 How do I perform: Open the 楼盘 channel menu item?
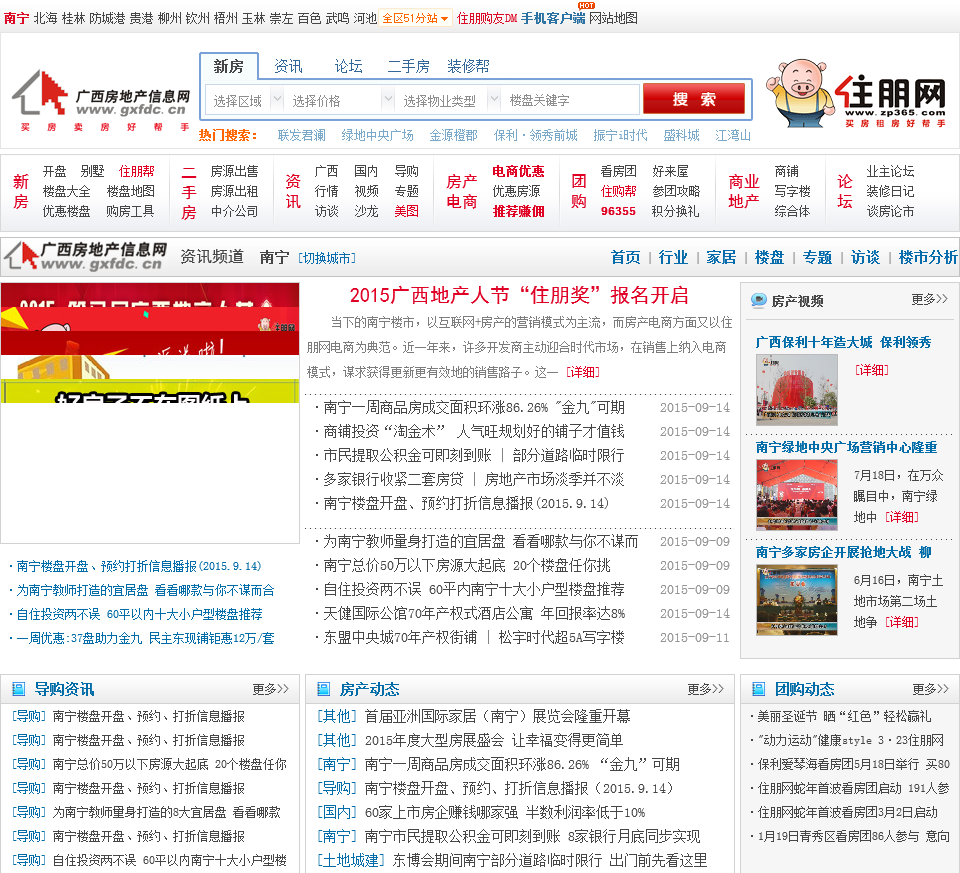pyautogui.click(x=769, y=257)
